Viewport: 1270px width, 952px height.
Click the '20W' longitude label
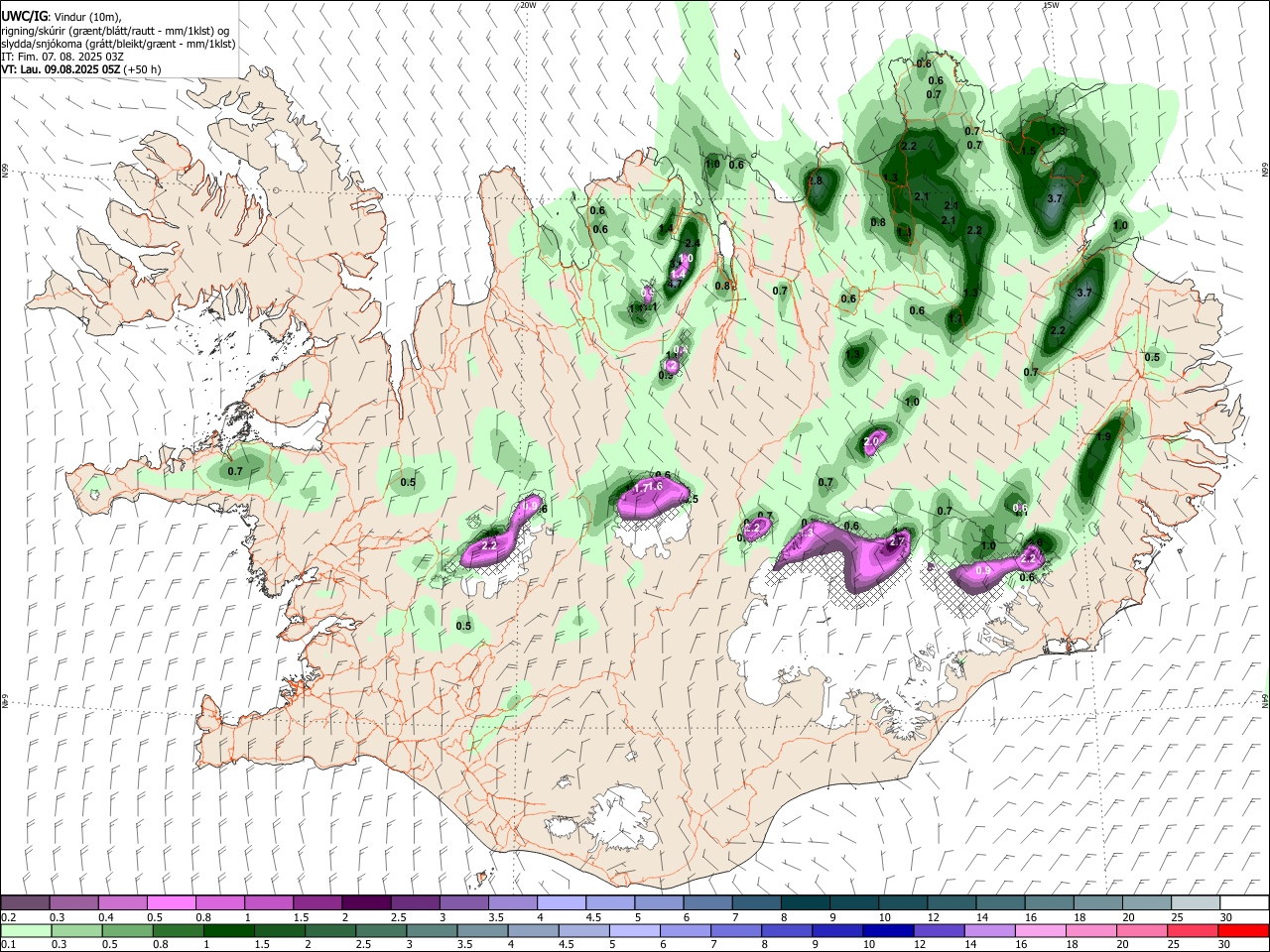point(528,5)
